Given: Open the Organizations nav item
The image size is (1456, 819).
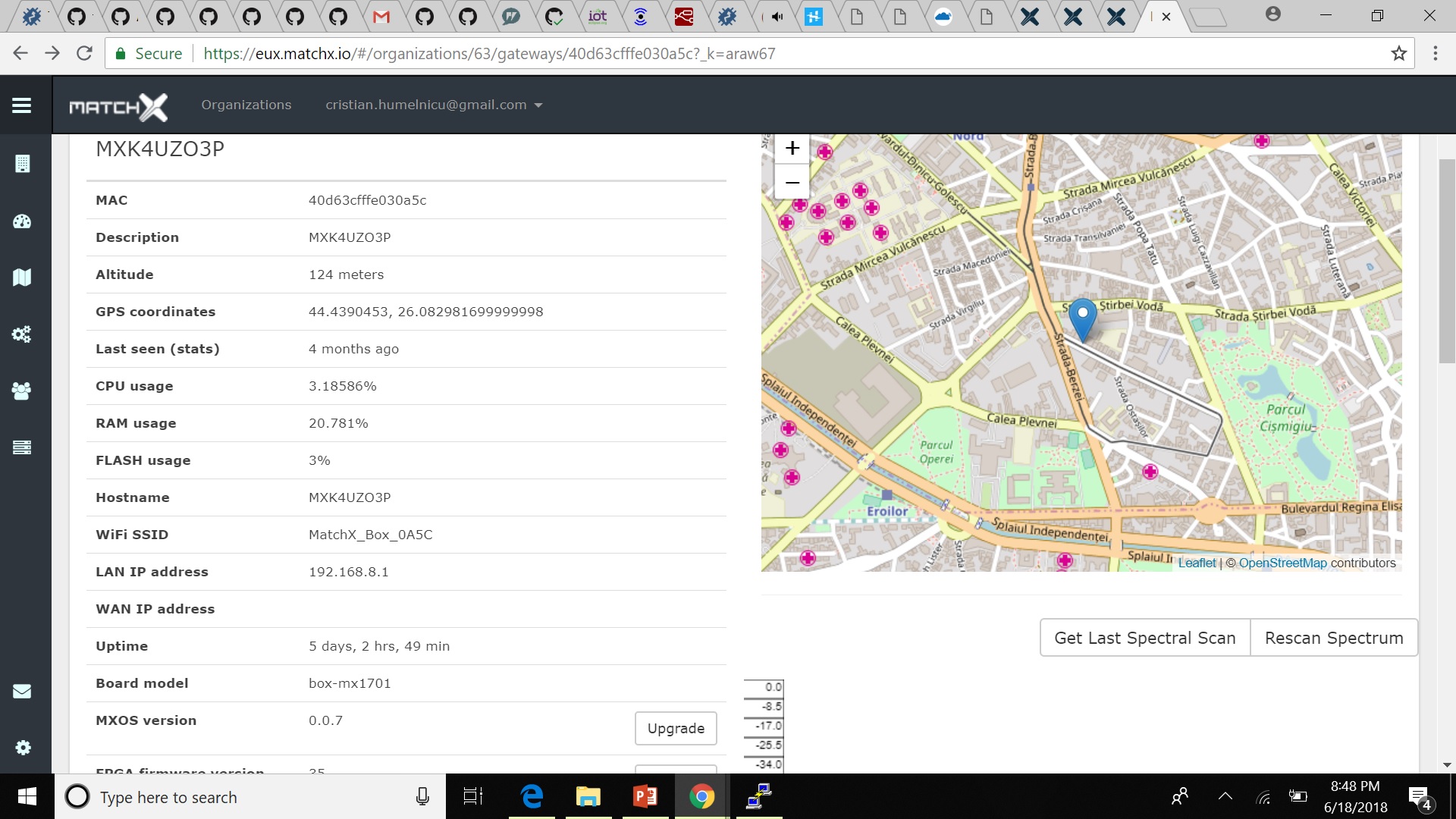Looking at the screenshot, I should tap(246, 105).
